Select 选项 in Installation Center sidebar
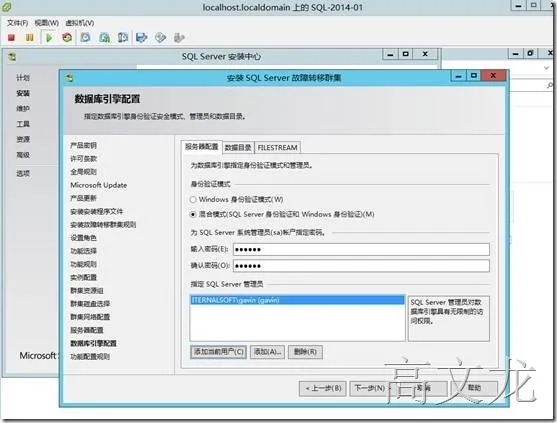Image resolution: width=557 pixels, height=423 pixels. point(23,173)
